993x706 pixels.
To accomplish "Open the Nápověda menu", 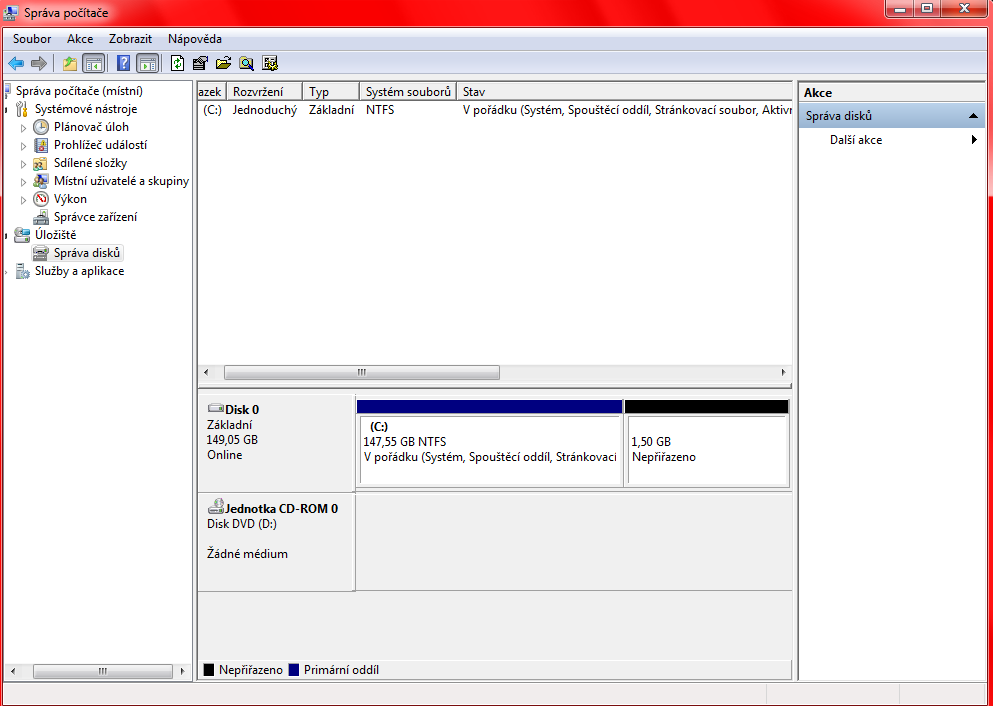I will (x=195, y=39).
